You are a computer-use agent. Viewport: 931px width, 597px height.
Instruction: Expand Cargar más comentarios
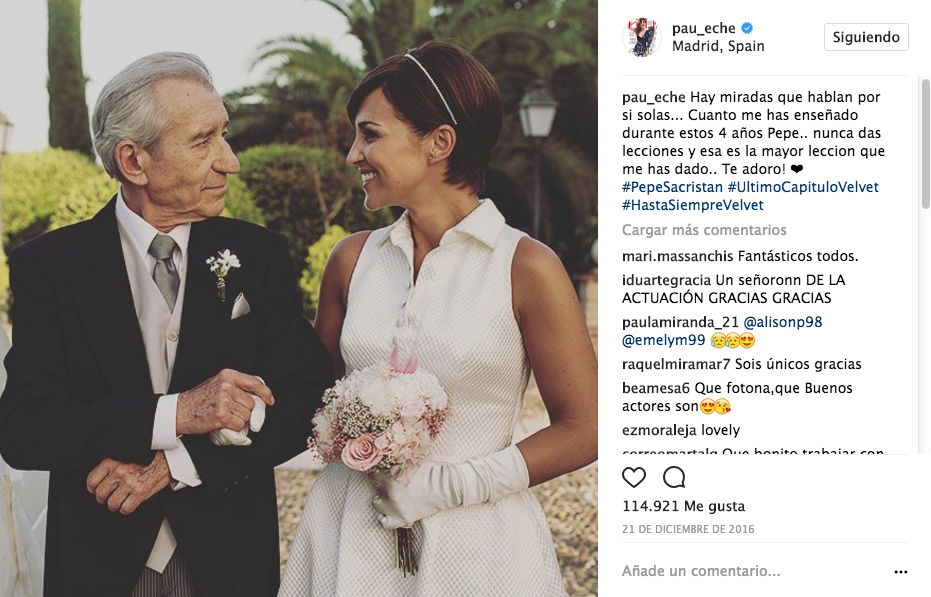pos(704,230)
